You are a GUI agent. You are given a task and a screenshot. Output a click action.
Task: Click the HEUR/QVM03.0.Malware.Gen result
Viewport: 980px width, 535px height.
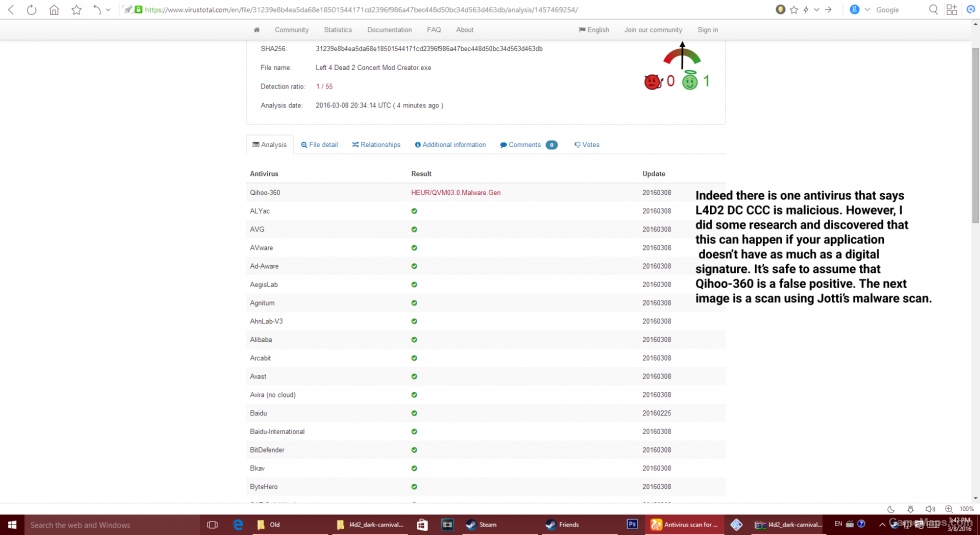[456, 192]
